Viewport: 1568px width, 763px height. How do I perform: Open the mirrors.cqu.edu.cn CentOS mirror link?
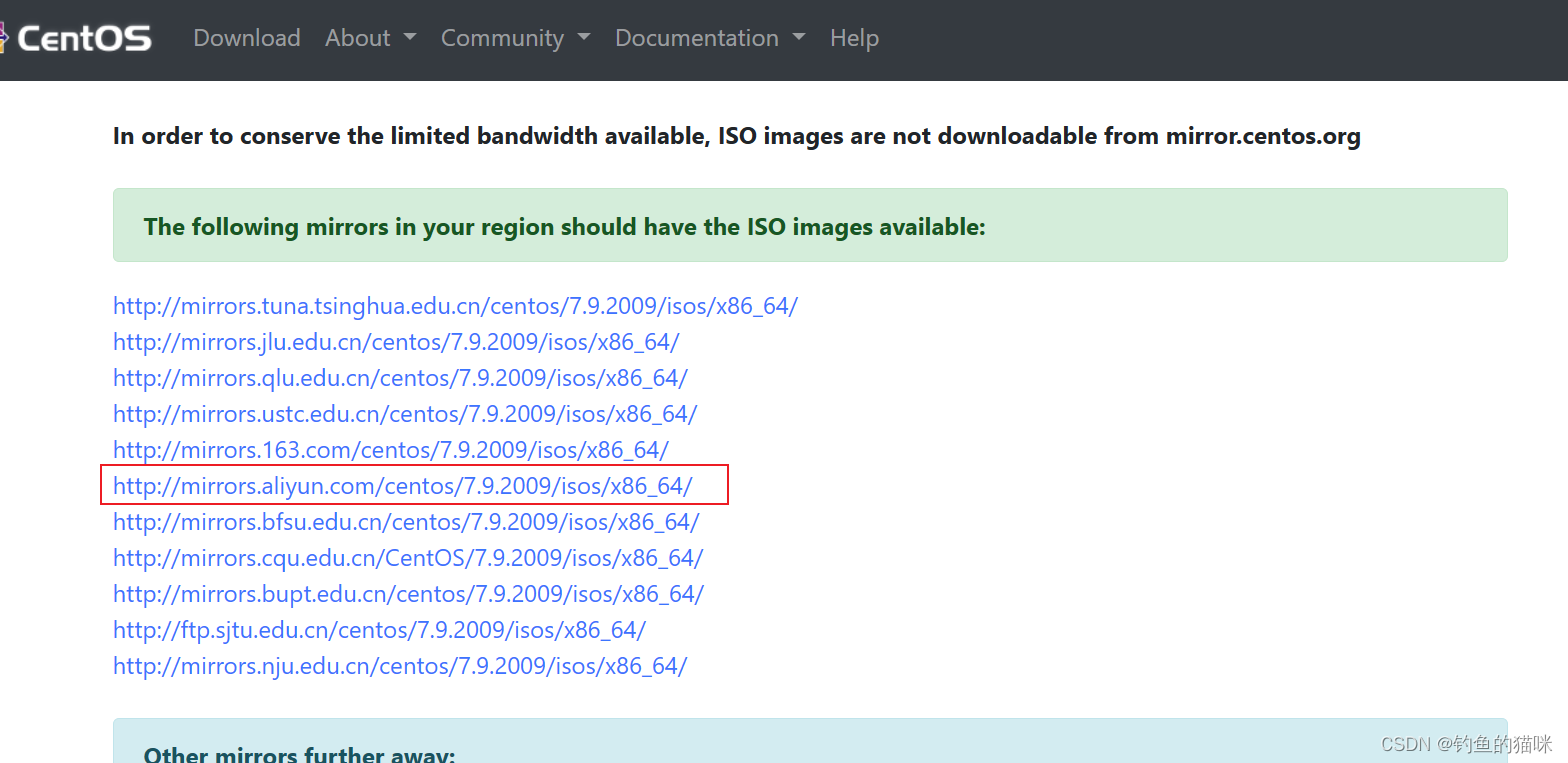(408, 558)
